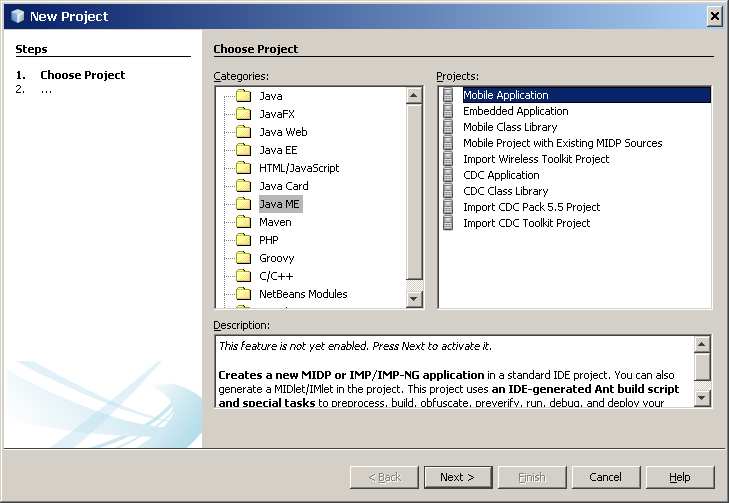Choose Import Wireless Toolkit Project
This screenshot has height=503, width=729.
[536, 159]
